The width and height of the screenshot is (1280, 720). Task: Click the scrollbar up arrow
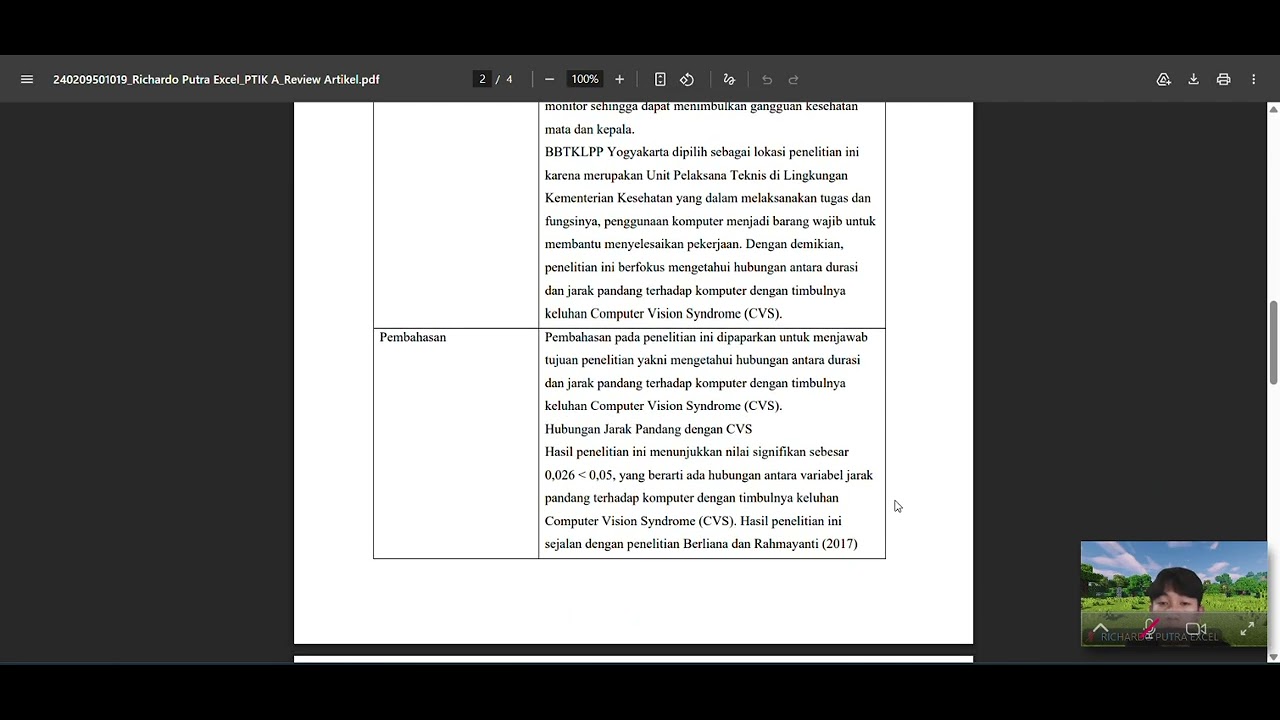tap(1273, 108)
